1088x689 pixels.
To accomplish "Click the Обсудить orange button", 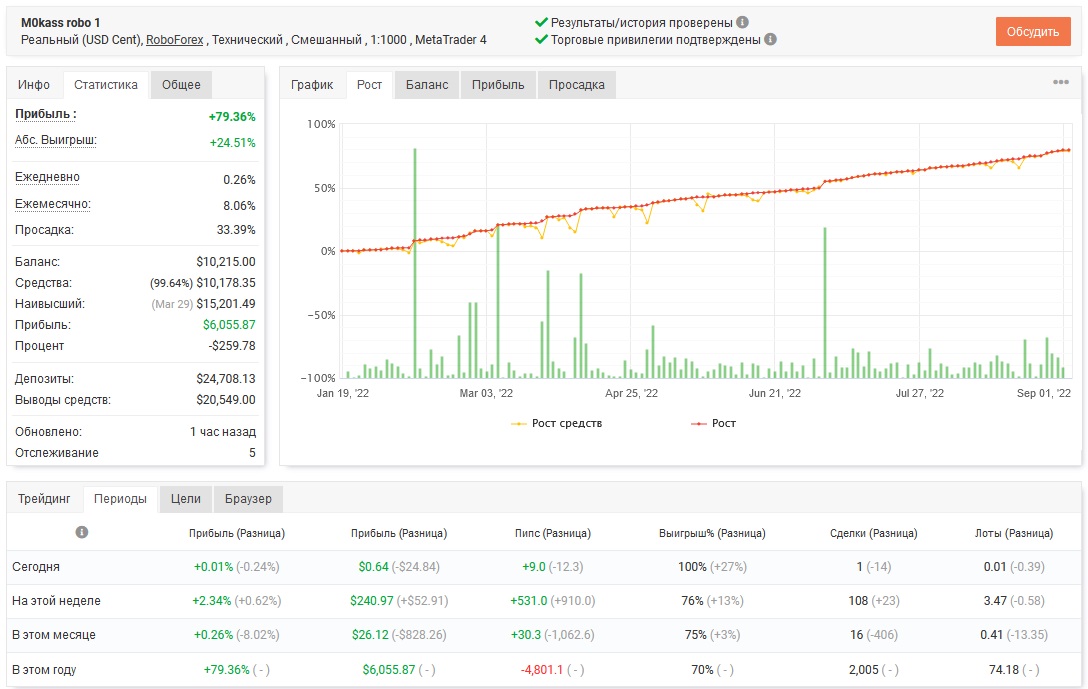I will pyautogui.click(x=1032, y=32).
